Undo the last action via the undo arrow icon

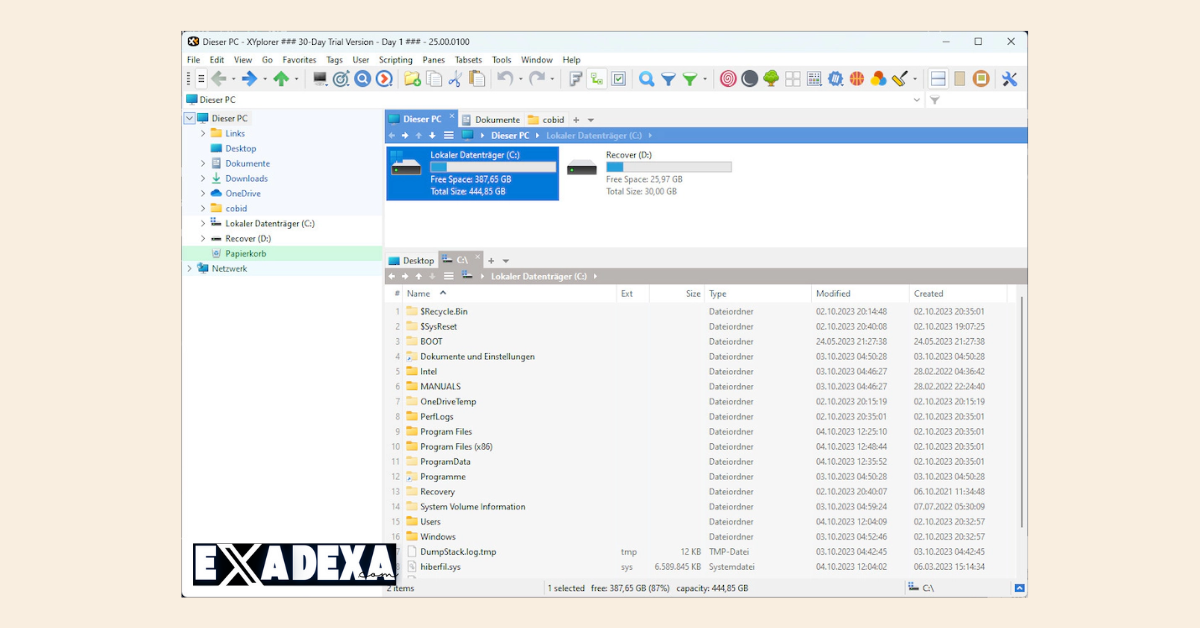tap(506, 78)
